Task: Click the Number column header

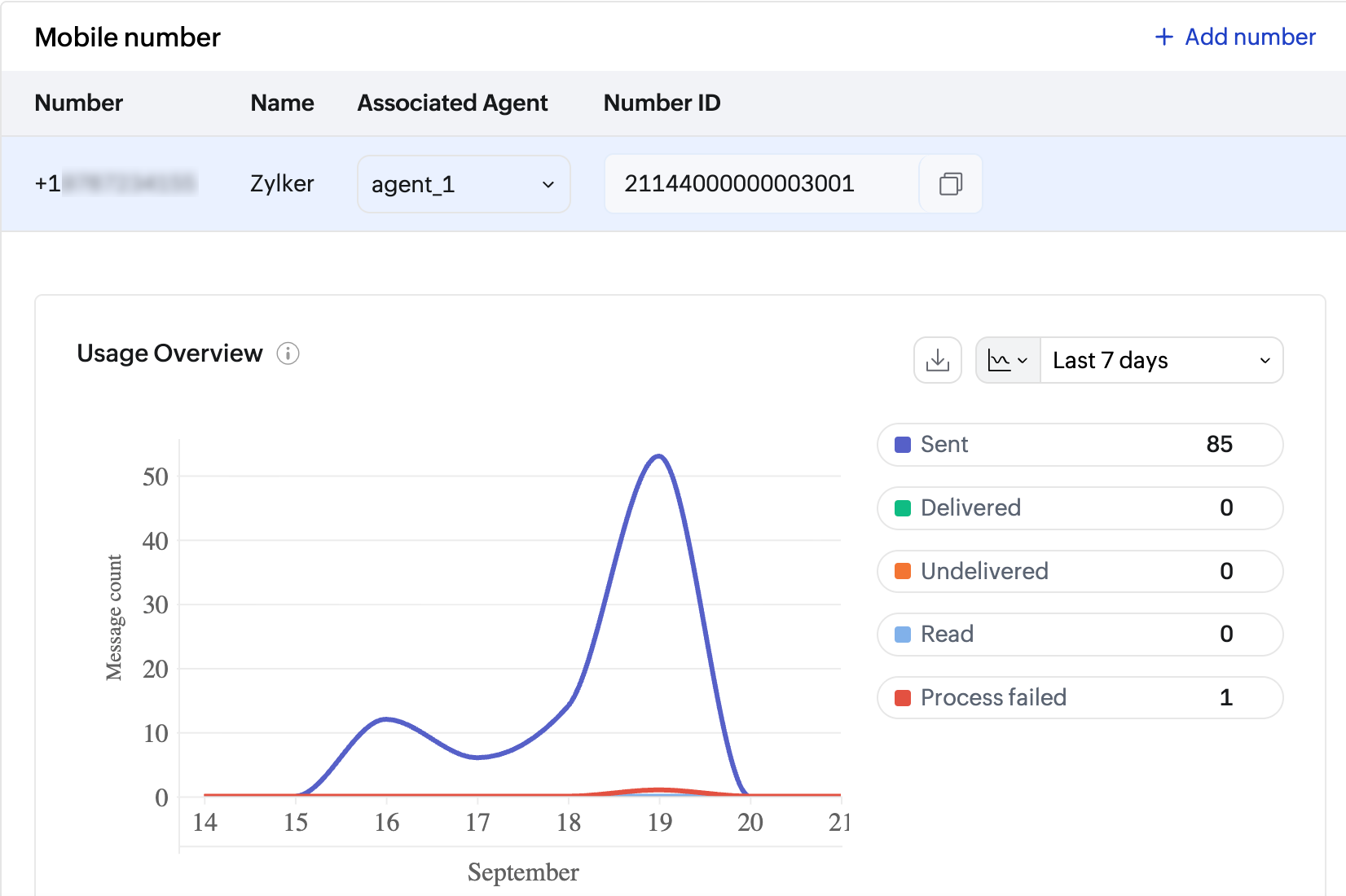Action: pos(79,103)
